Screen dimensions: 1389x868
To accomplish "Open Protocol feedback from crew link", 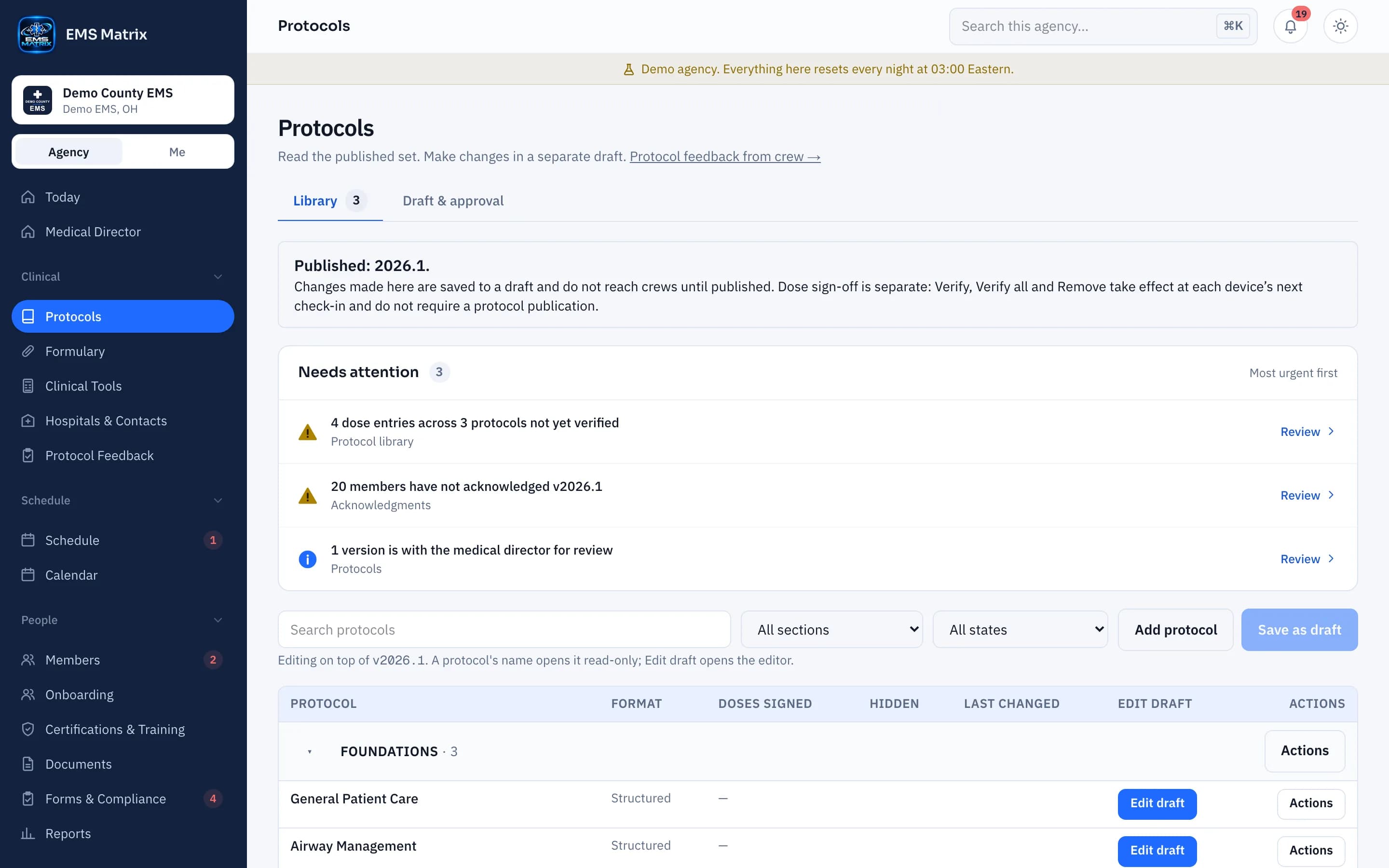I will pos(725,156).
